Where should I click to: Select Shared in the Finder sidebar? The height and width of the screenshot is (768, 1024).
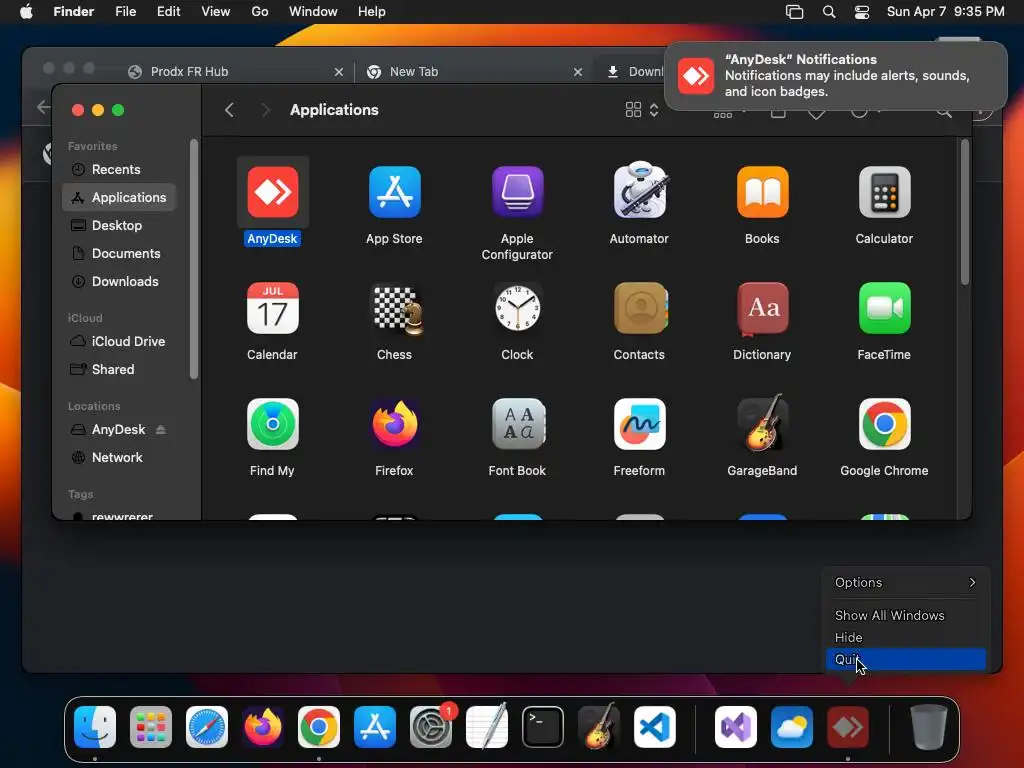click(x=119, y=370)
